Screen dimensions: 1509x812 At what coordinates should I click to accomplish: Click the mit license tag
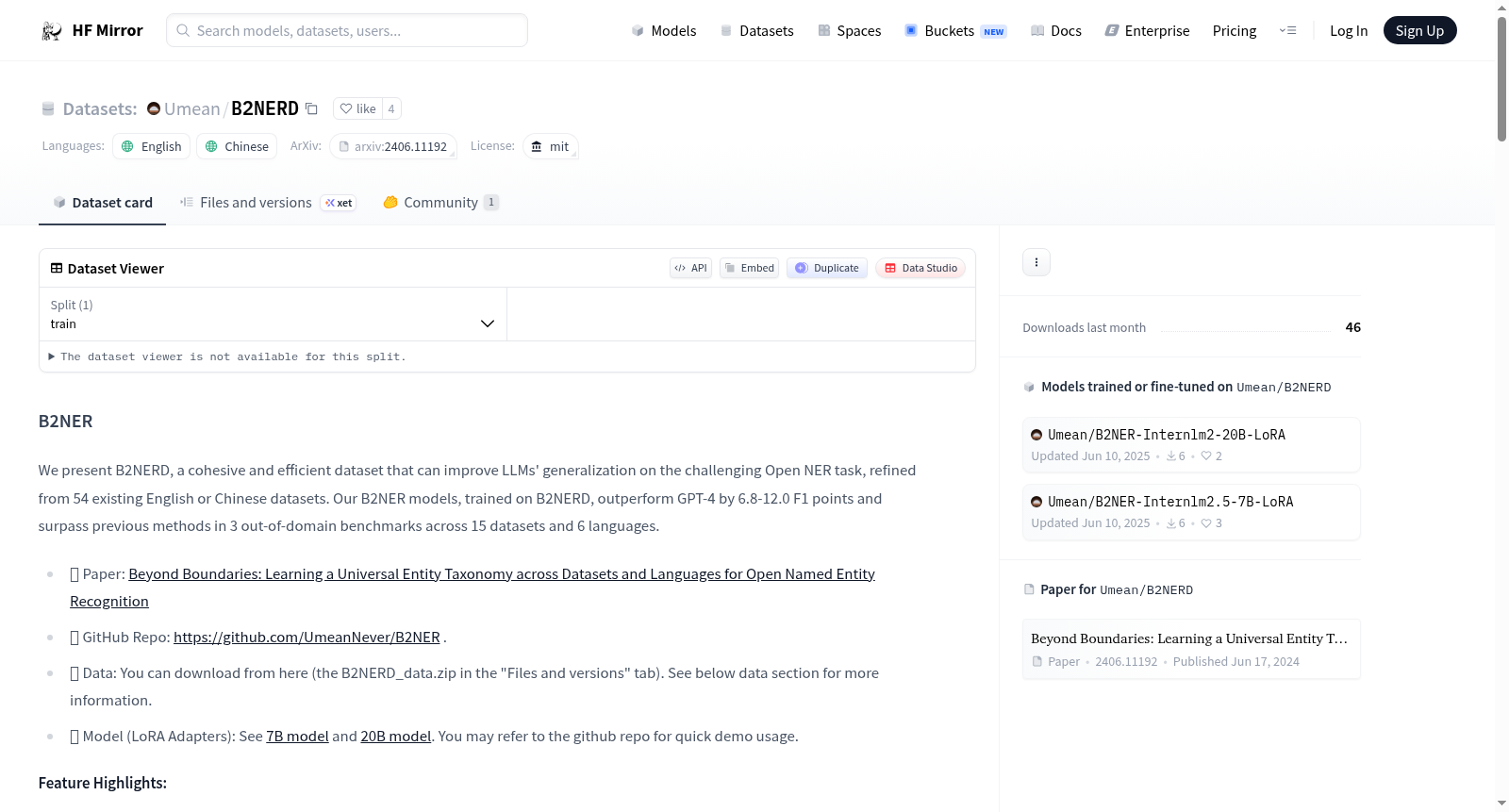tap(551, 146)
